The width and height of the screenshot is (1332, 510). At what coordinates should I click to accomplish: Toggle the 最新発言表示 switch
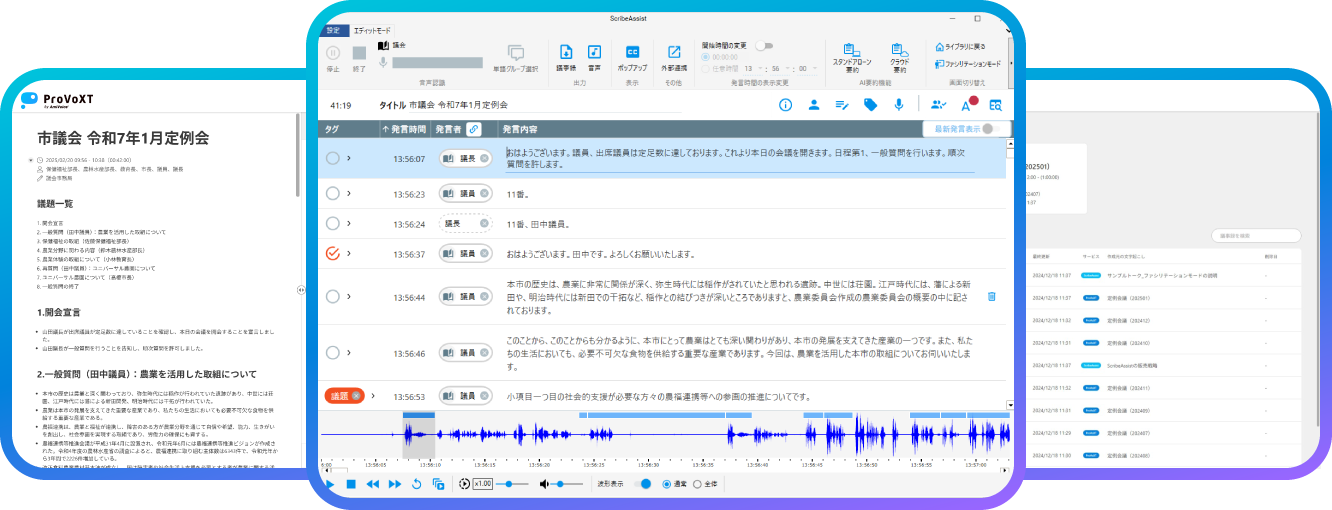click(990, 129)
